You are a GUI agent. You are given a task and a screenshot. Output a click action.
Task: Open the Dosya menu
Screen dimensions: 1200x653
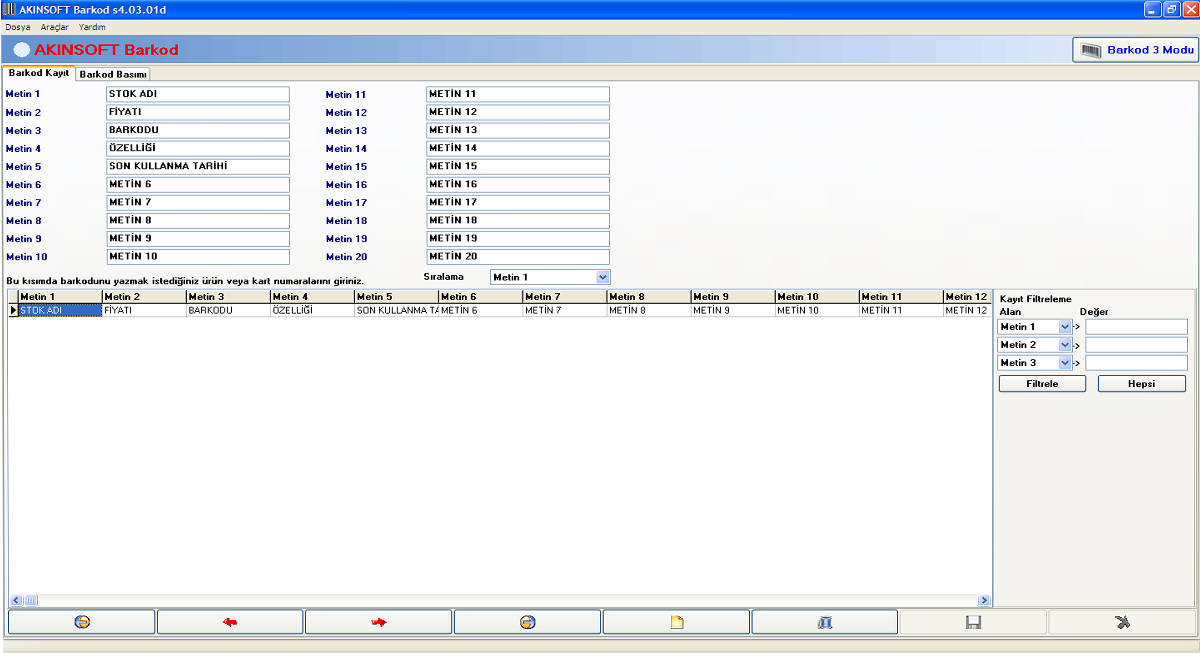pyautogui.click(x=17, y=27)
